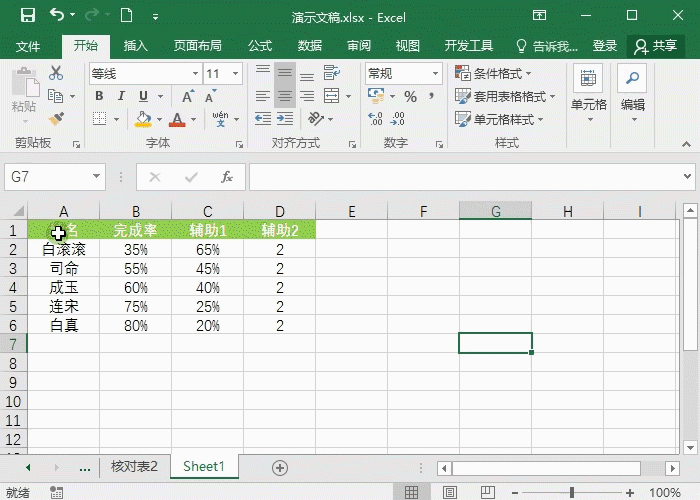The height and width of the screenshot is (500, 700).
Task: Open the 单元格 cells group dropdown
Action: coord(588,94)
